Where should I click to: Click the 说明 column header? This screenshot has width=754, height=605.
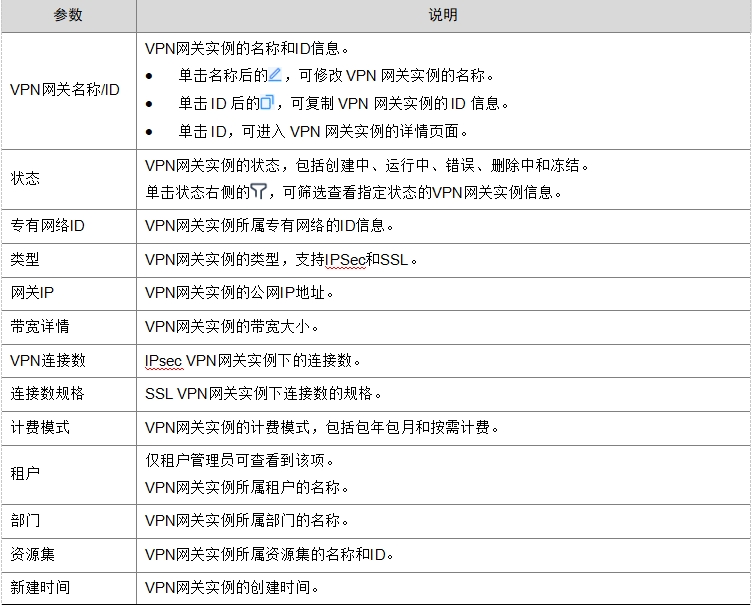(443, 15)
